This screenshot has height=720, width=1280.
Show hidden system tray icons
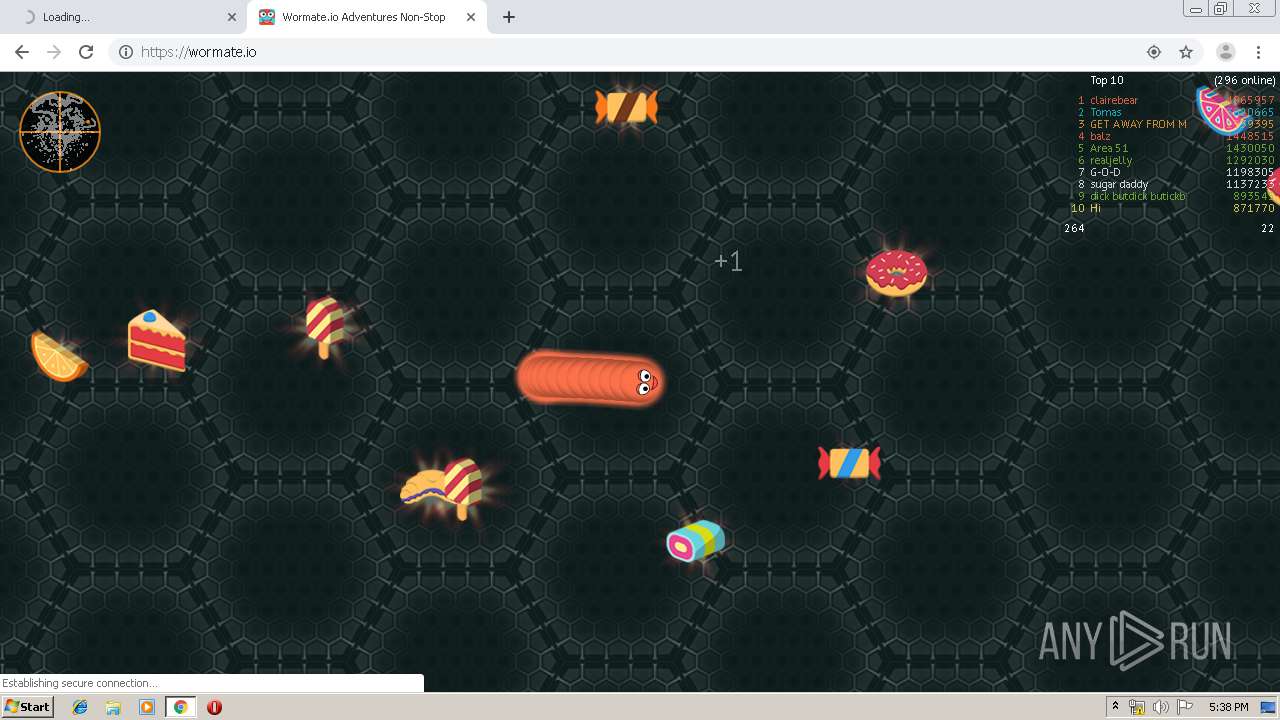pos(1115,707)
